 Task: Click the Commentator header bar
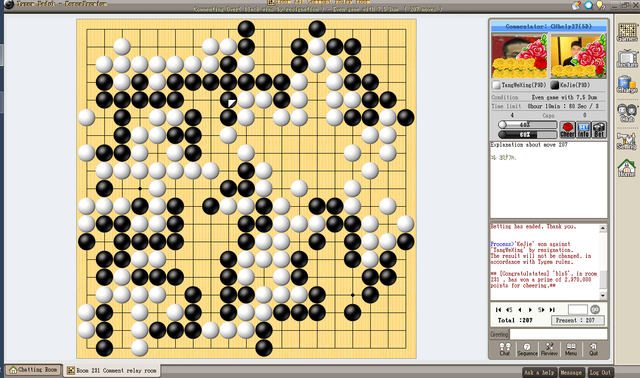549,27
